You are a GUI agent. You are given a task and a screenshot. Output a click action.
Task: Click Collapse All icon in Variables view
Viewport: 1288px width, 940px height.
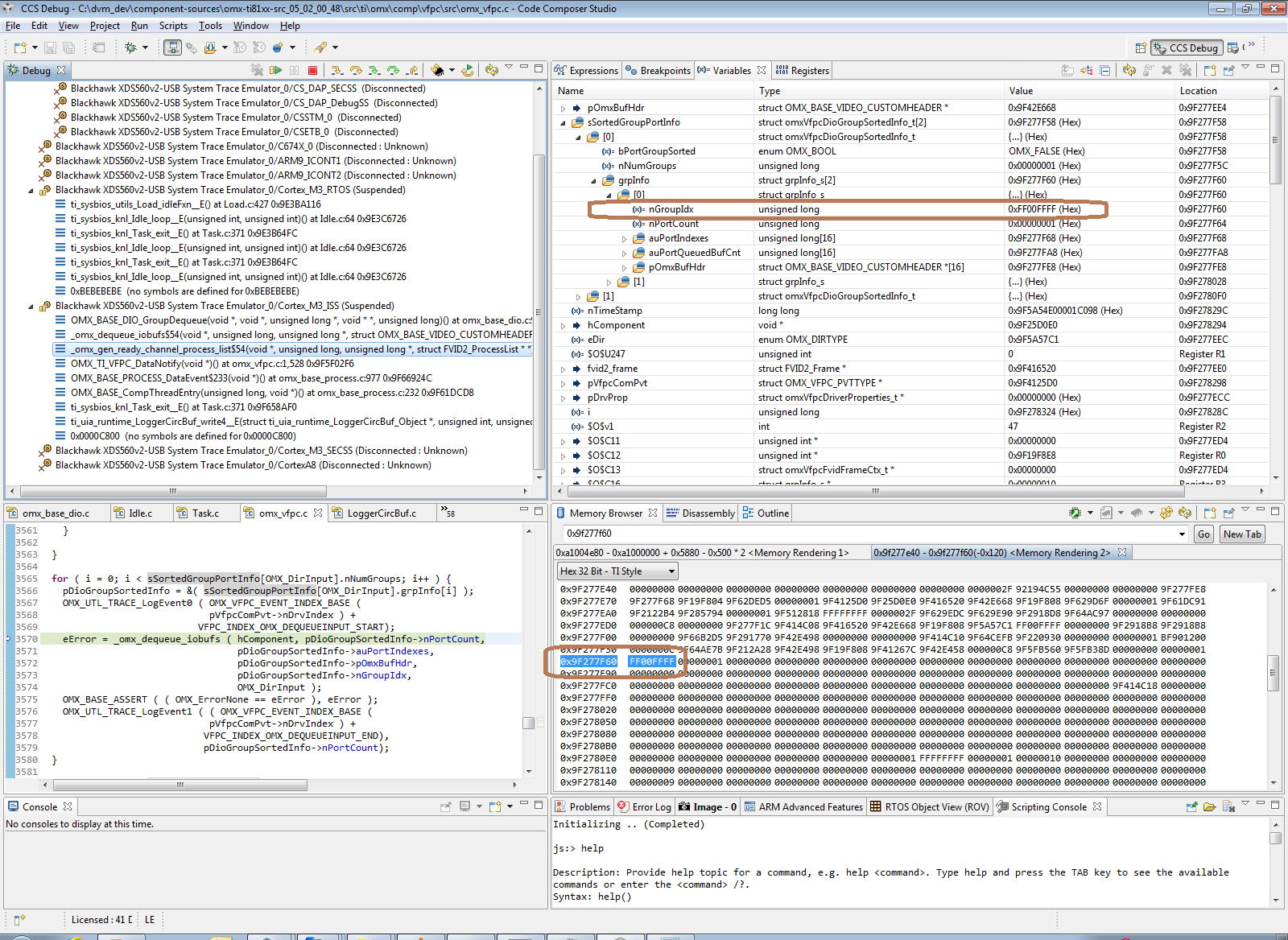1105,71
